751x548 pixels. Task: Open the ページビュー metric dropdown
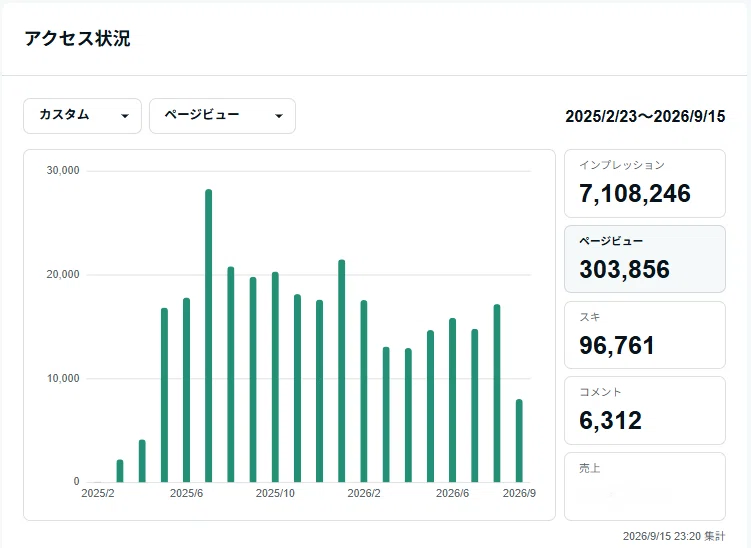click(222, 116)
